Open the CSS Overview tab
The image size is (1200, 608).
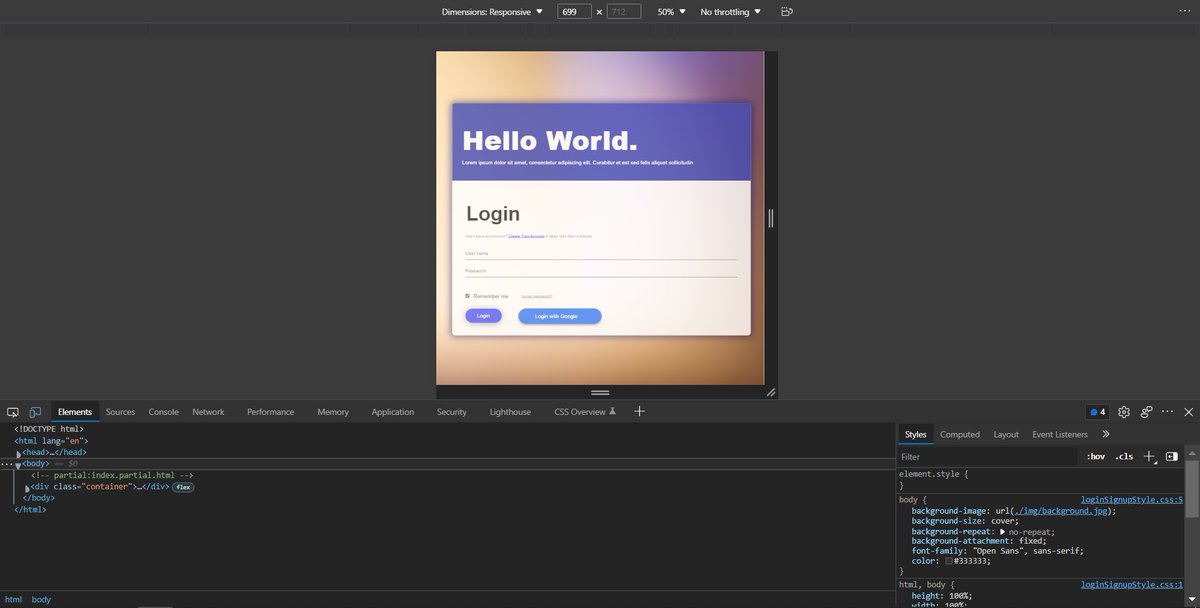pyautogui.click(x=585, y=412)
